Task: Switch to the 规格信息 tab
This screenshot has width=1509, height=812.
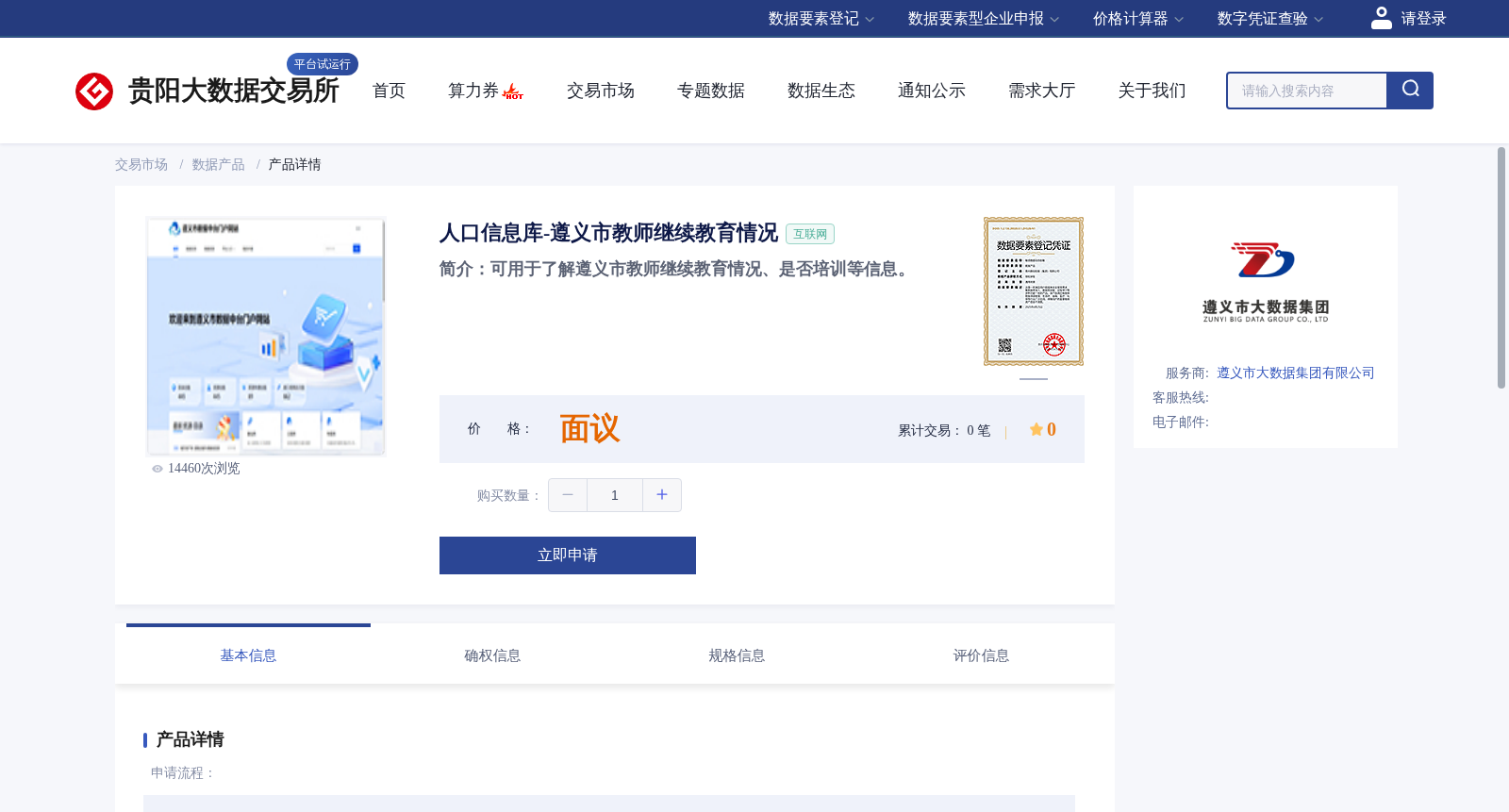Action: pos(737,655)
